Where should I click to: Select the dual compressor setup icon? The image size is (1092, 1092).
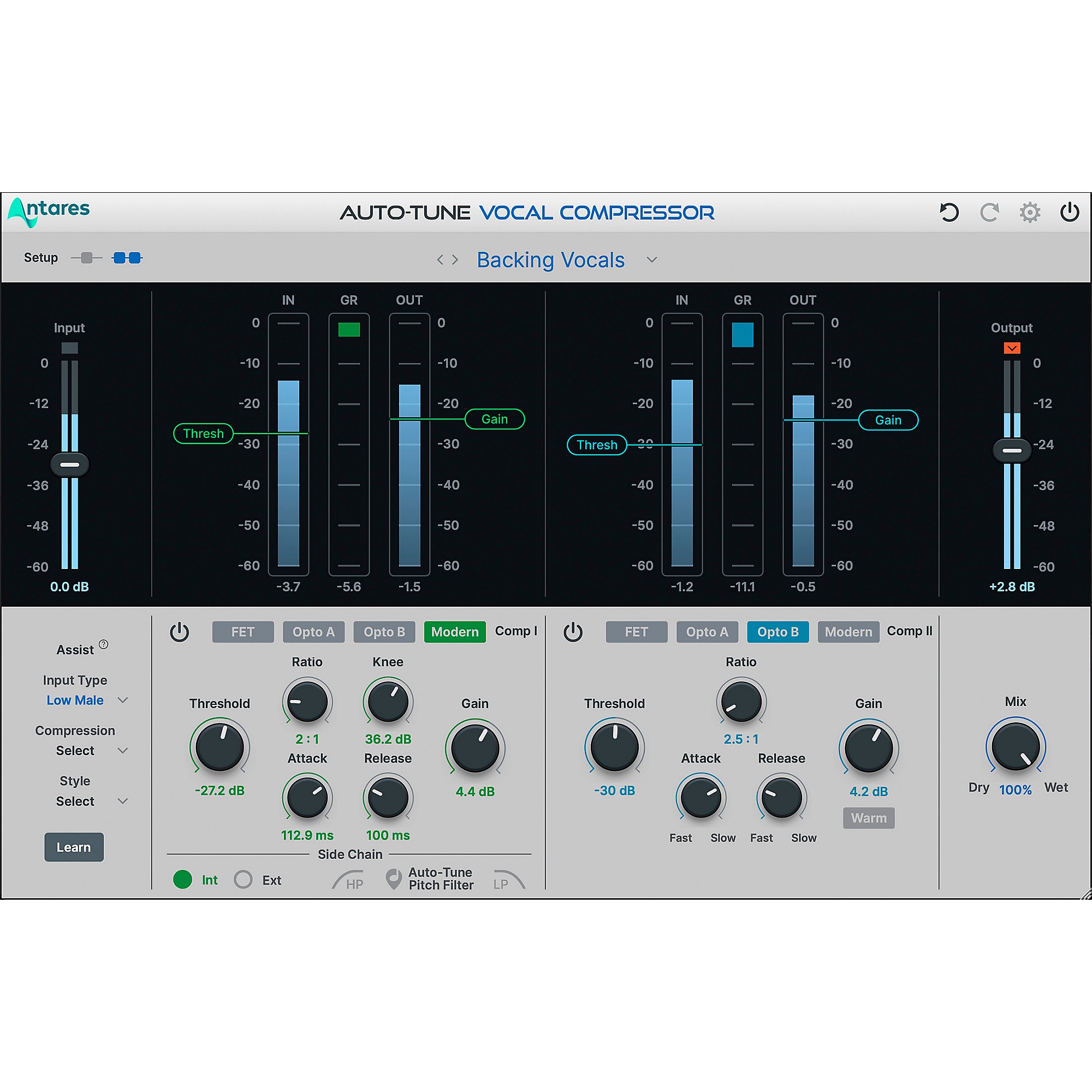127,258
